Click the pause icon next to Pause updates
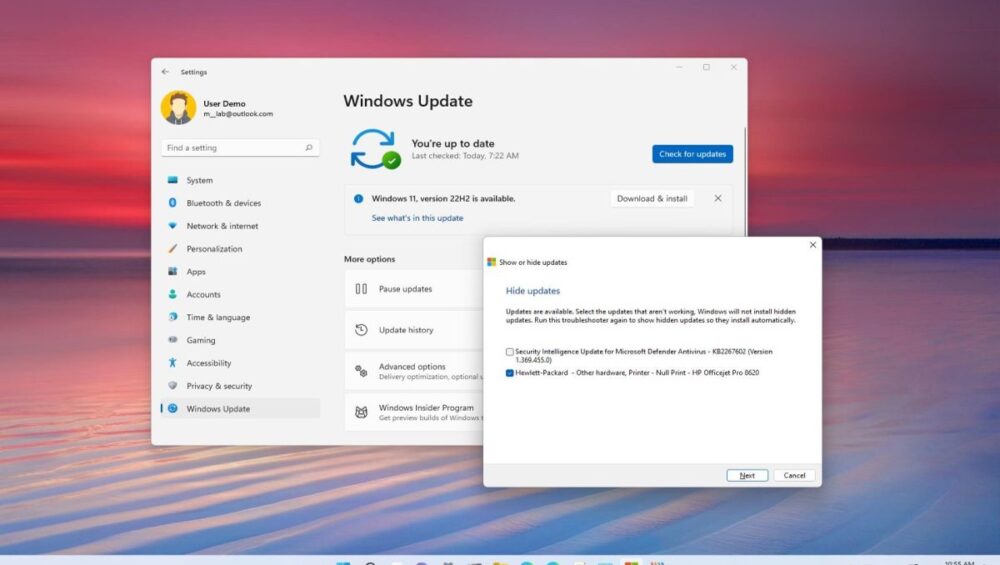 click(x=361, y=289)
